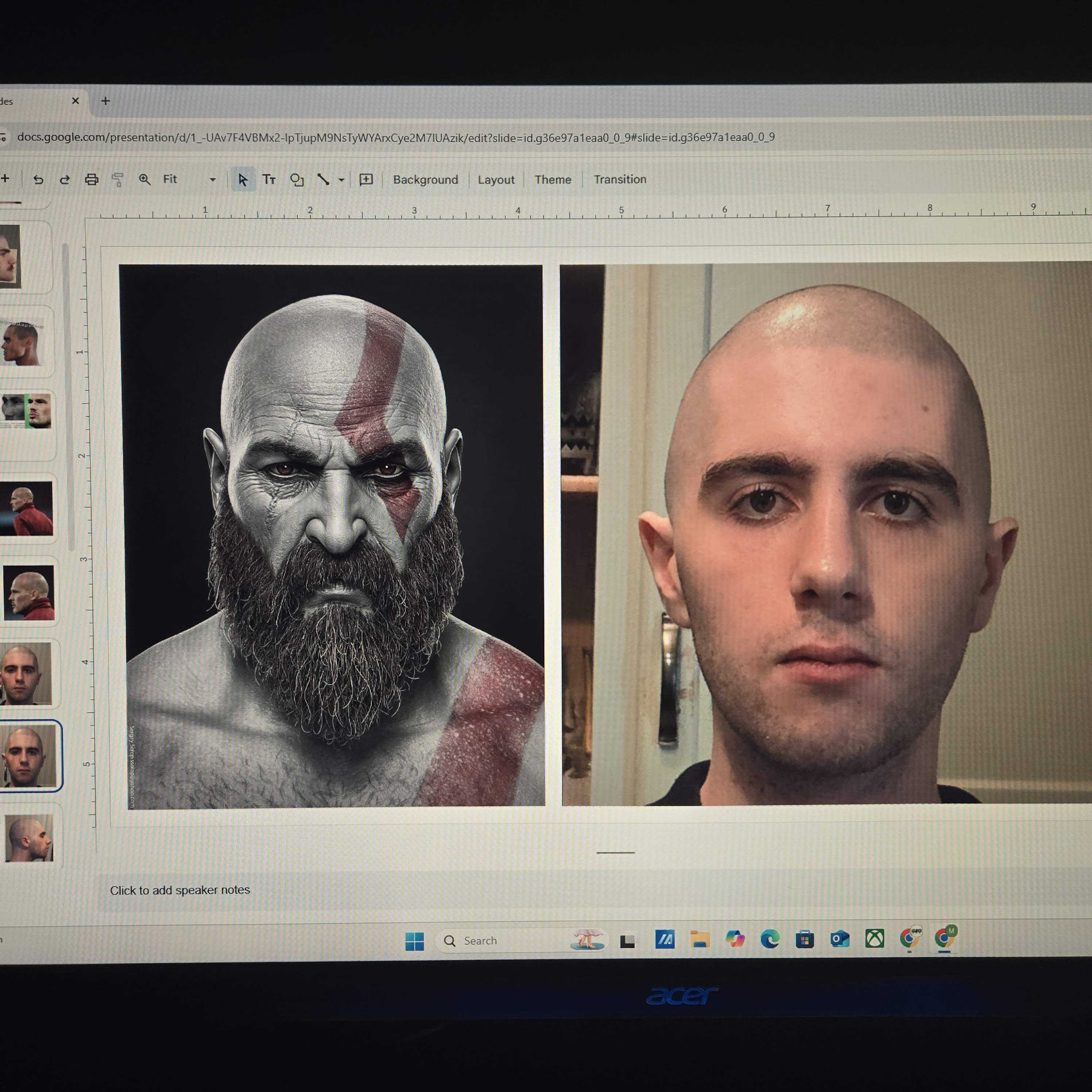Close the Google Slides browser tab
Image resolution: width=1092 pixels, height=1092 pixels.
tap(75, 101)
